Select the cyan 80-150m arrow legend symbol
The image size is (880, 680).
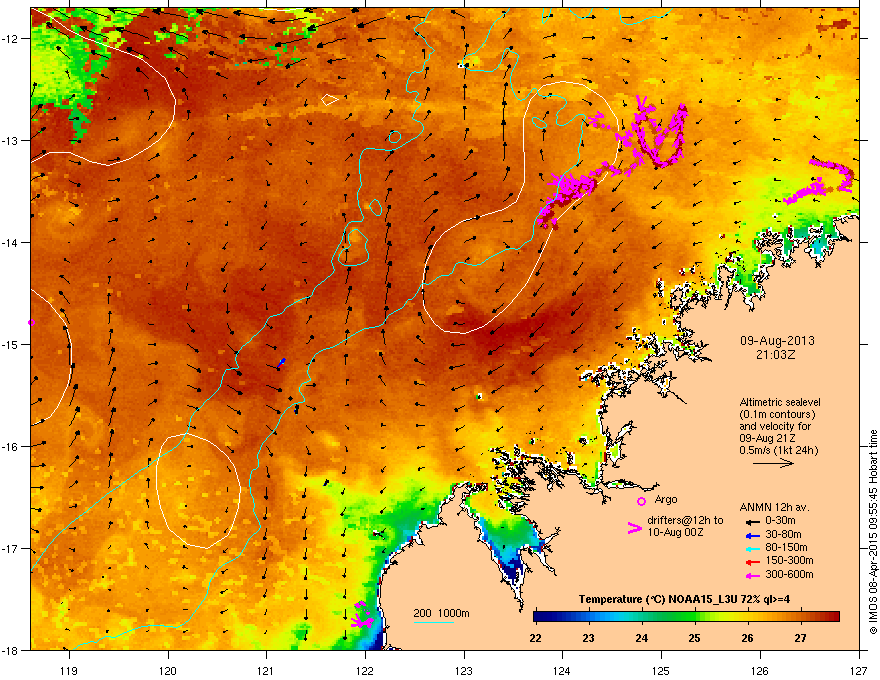pos(752,549)
